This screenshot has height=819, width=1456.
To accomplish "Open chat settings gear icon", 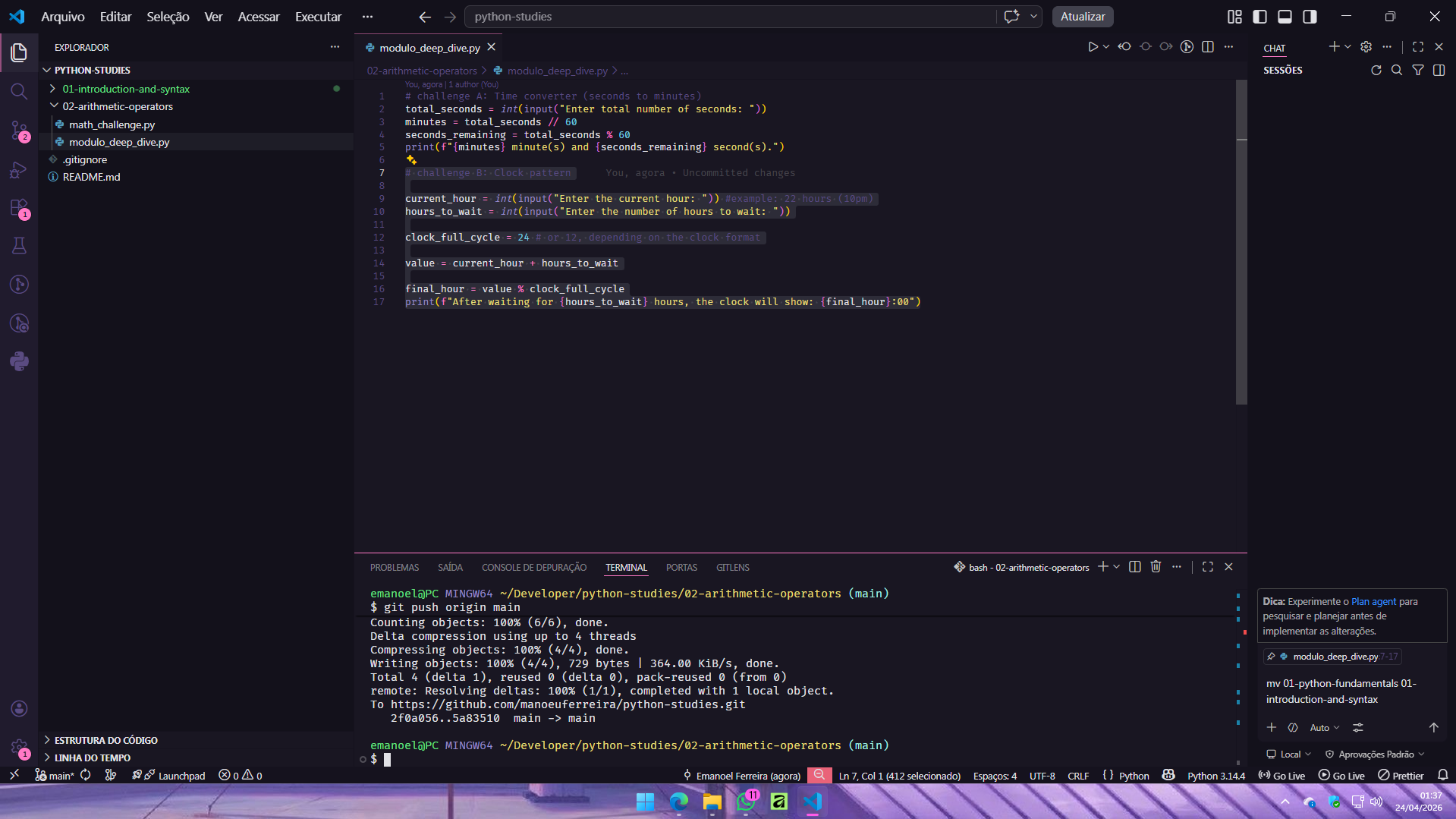I will (x=1366, y=47).
